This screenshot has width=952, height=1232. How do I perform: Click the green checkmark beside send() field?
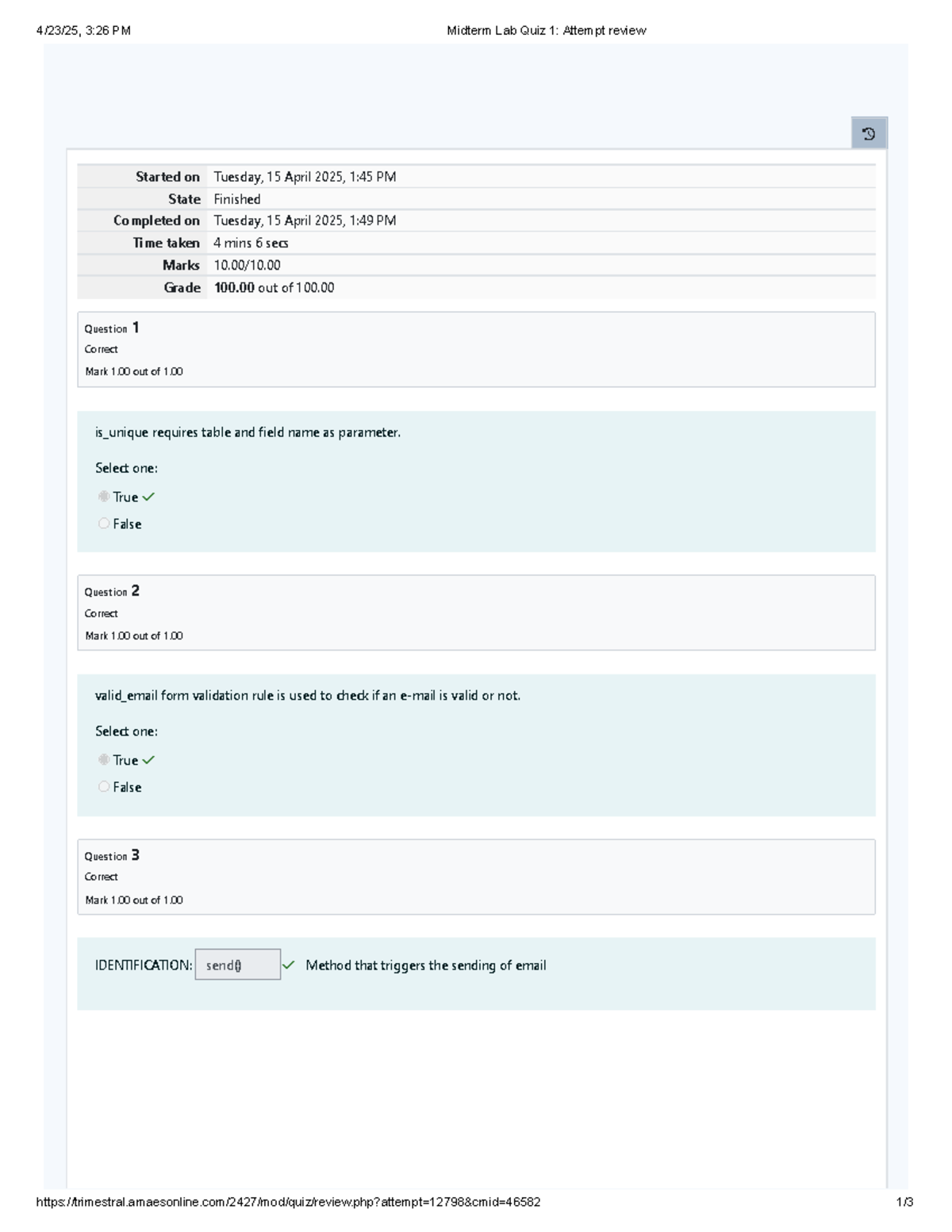pos(289,965)
